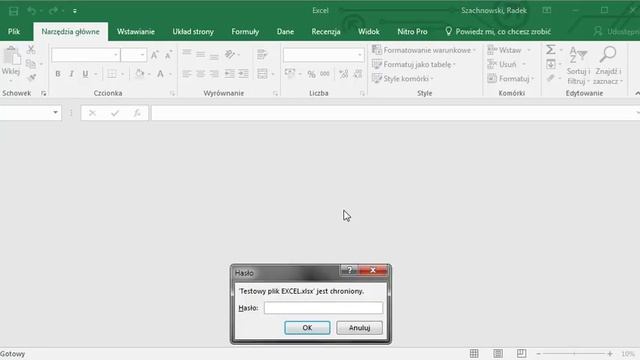Click the Format Painter brush icon
The image size is (640, 360).
(31, 78)
